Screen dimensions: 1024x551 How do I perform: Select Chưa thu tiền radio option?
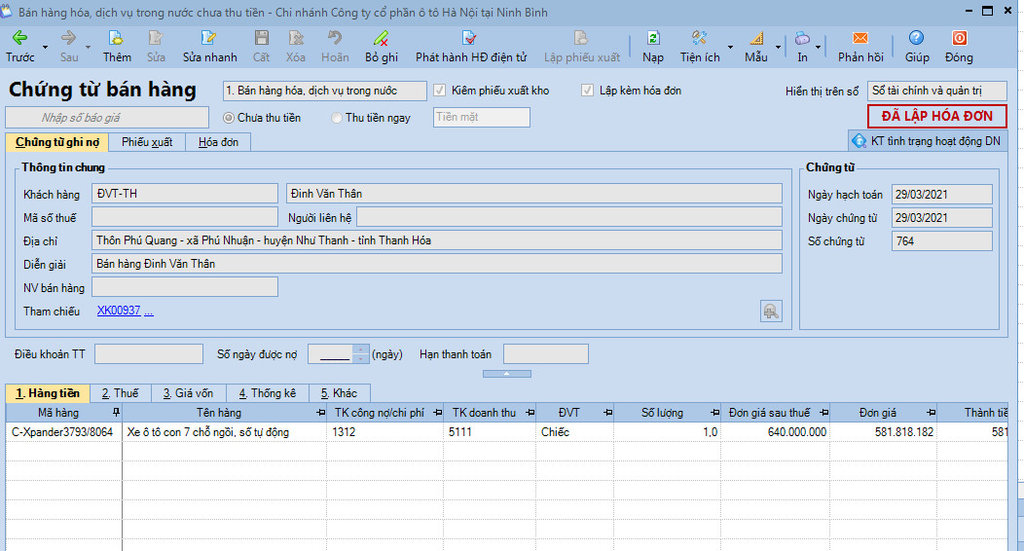coord(229,118)
